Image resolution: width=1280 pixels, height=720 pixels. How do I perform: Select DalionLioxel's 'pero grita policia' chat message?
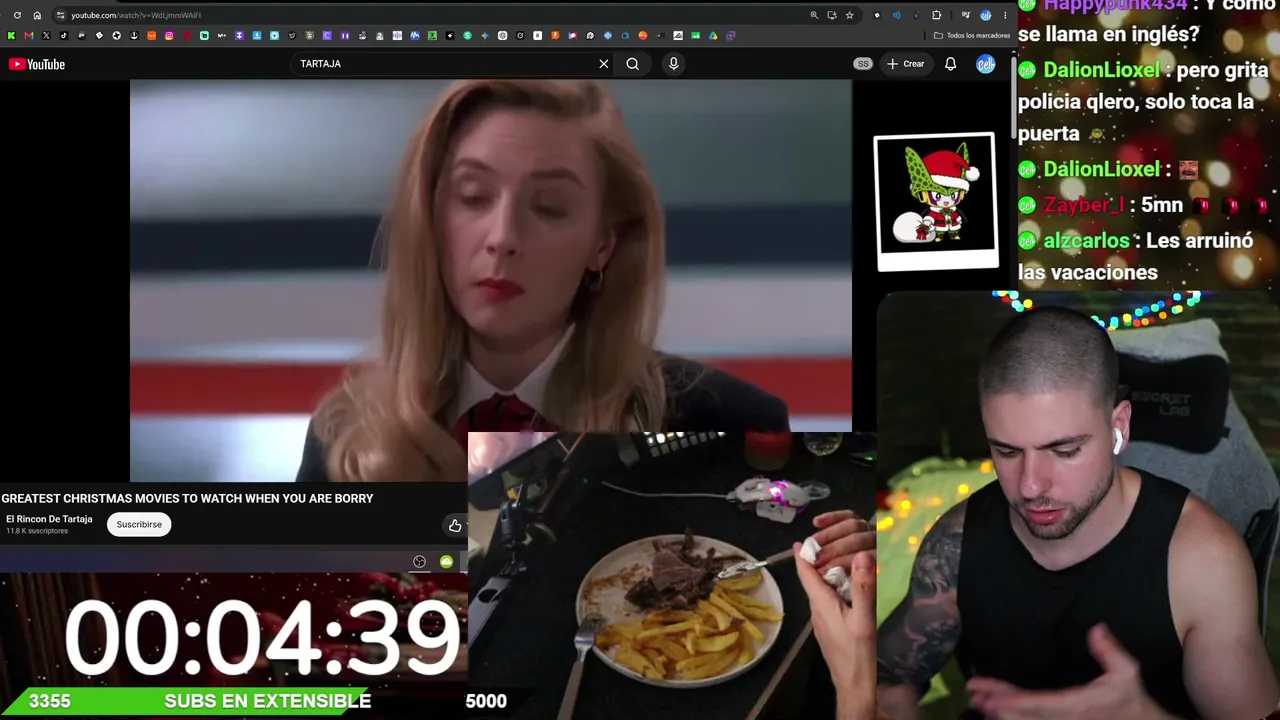tap(1143, 102)
